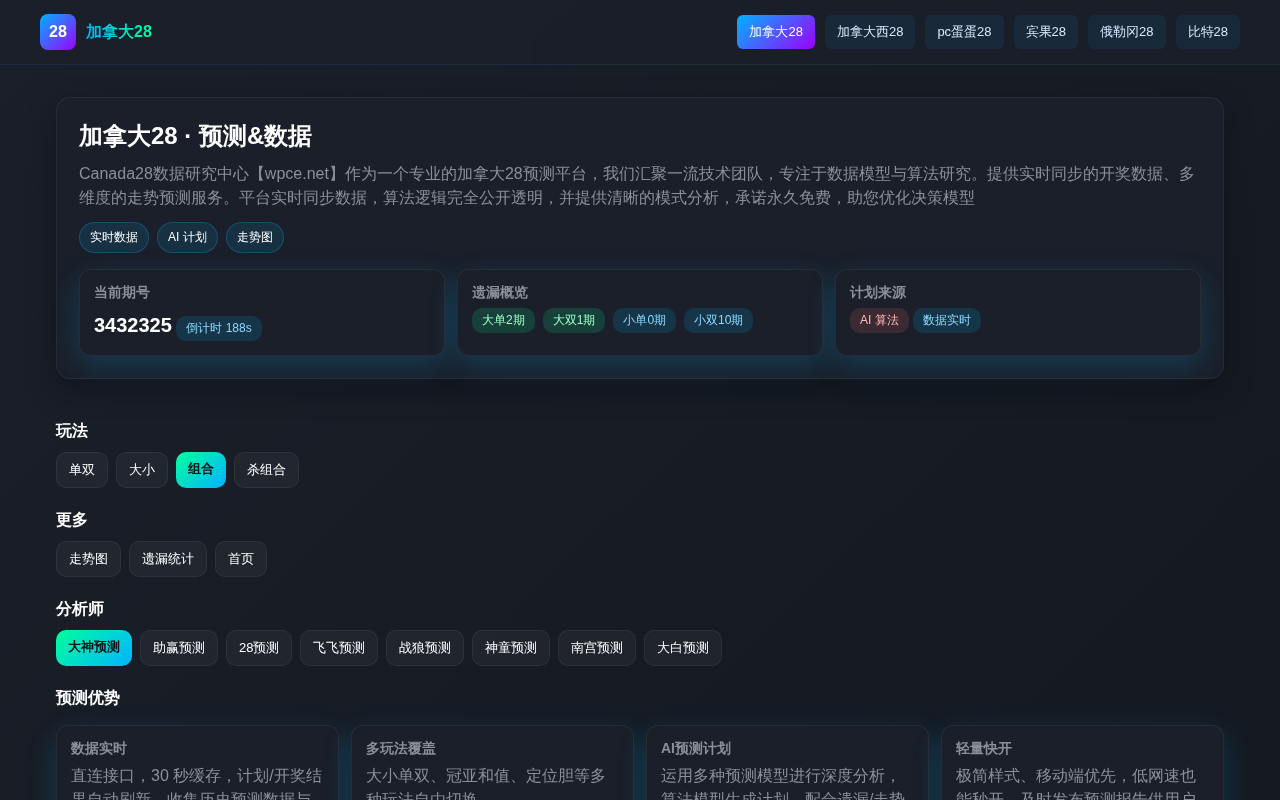Open the pc蛋蛋28 navigation tab
This screenshot has width=1280, height=800.
(964, 32)
